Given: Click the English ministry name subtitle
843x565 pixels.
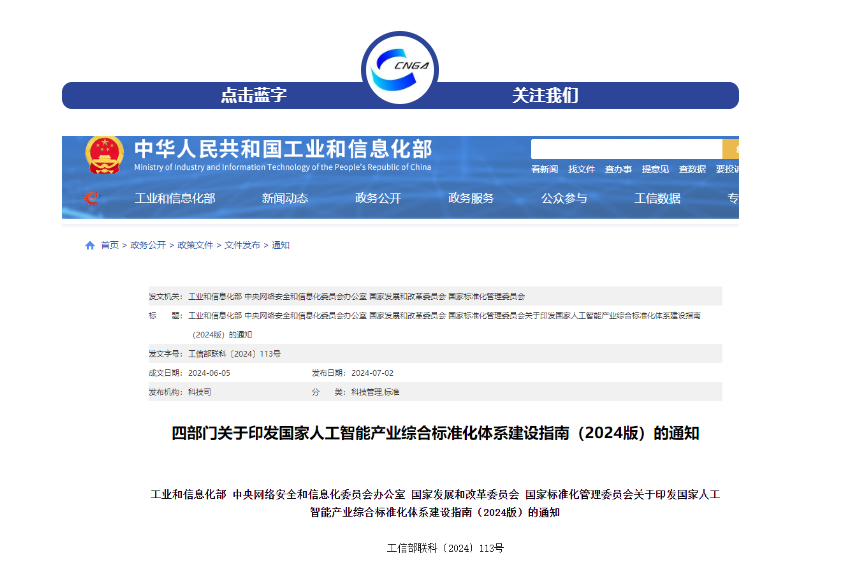Looking at the screenshot, I should [283, 167].
